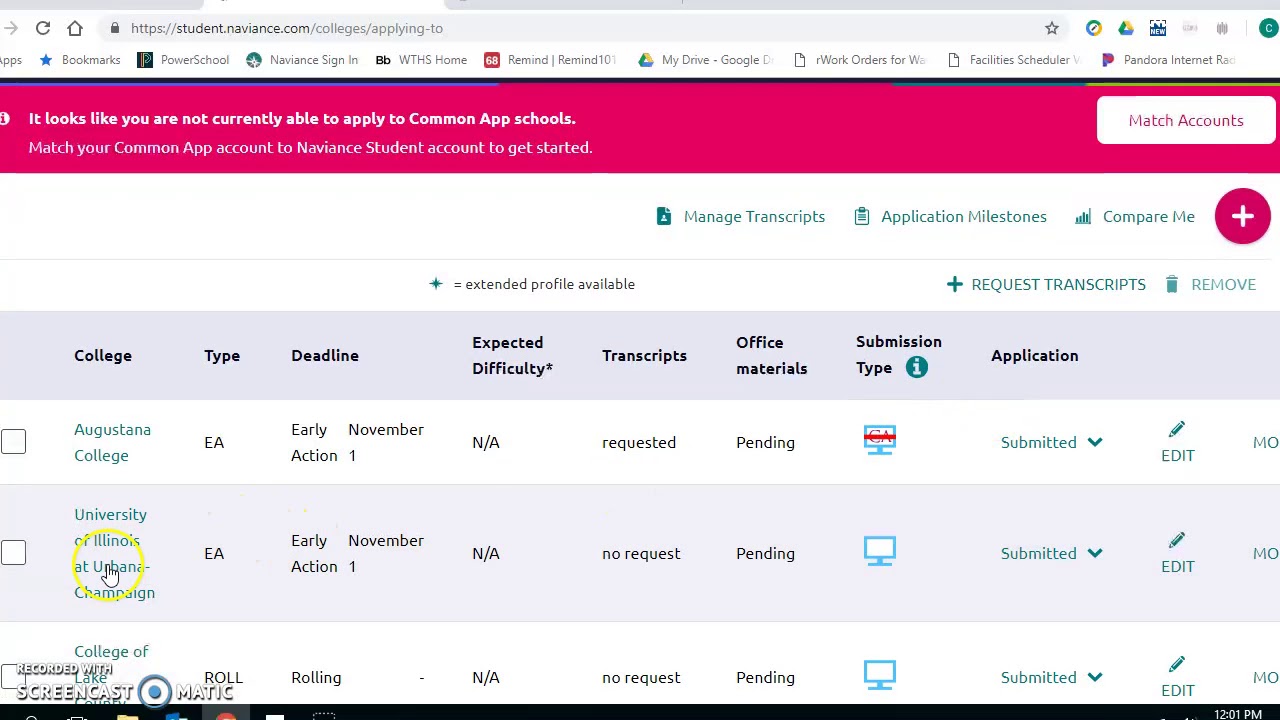
Task: Open the PowerSchool bookmark
Action: [x=183, y=60]
